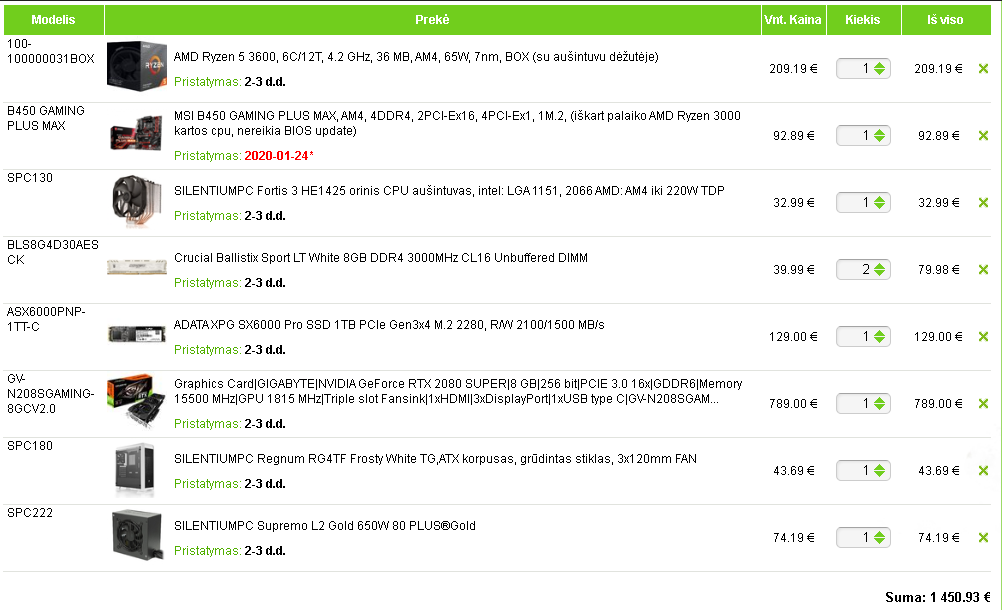
Task: Remove ADATA XPG SX6000 SSD from cart
Action: (x=983, y=337)
